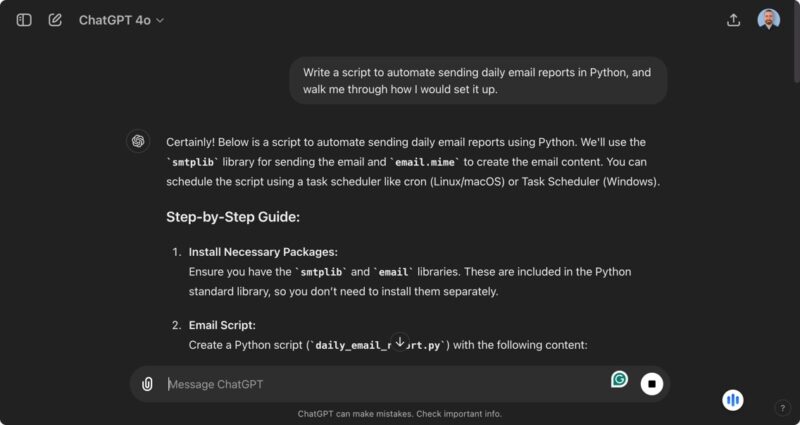Click the ChatGPT logo beside the response
The image size is (800, 425).
(x=138, y=141)
